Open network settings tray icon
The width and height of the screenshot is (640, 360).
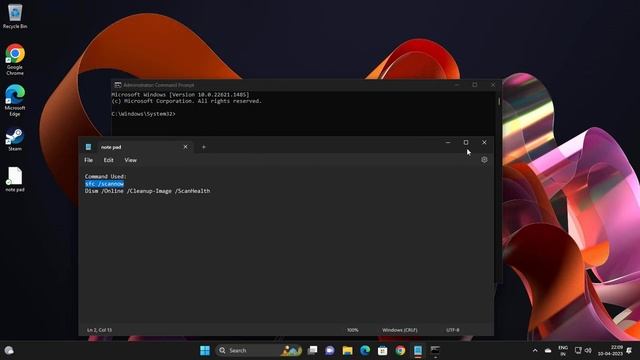(578, 350)
